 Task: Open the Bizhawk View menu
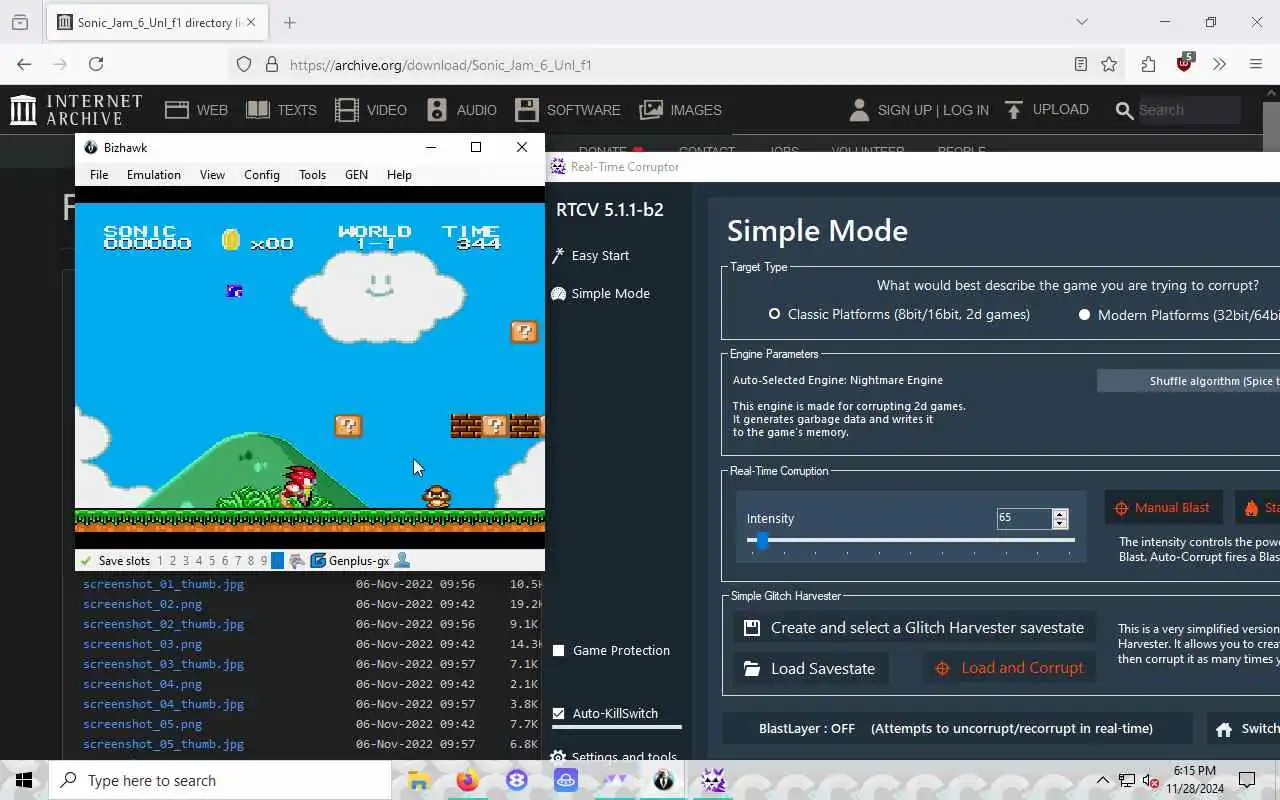[x=212, y=174]
